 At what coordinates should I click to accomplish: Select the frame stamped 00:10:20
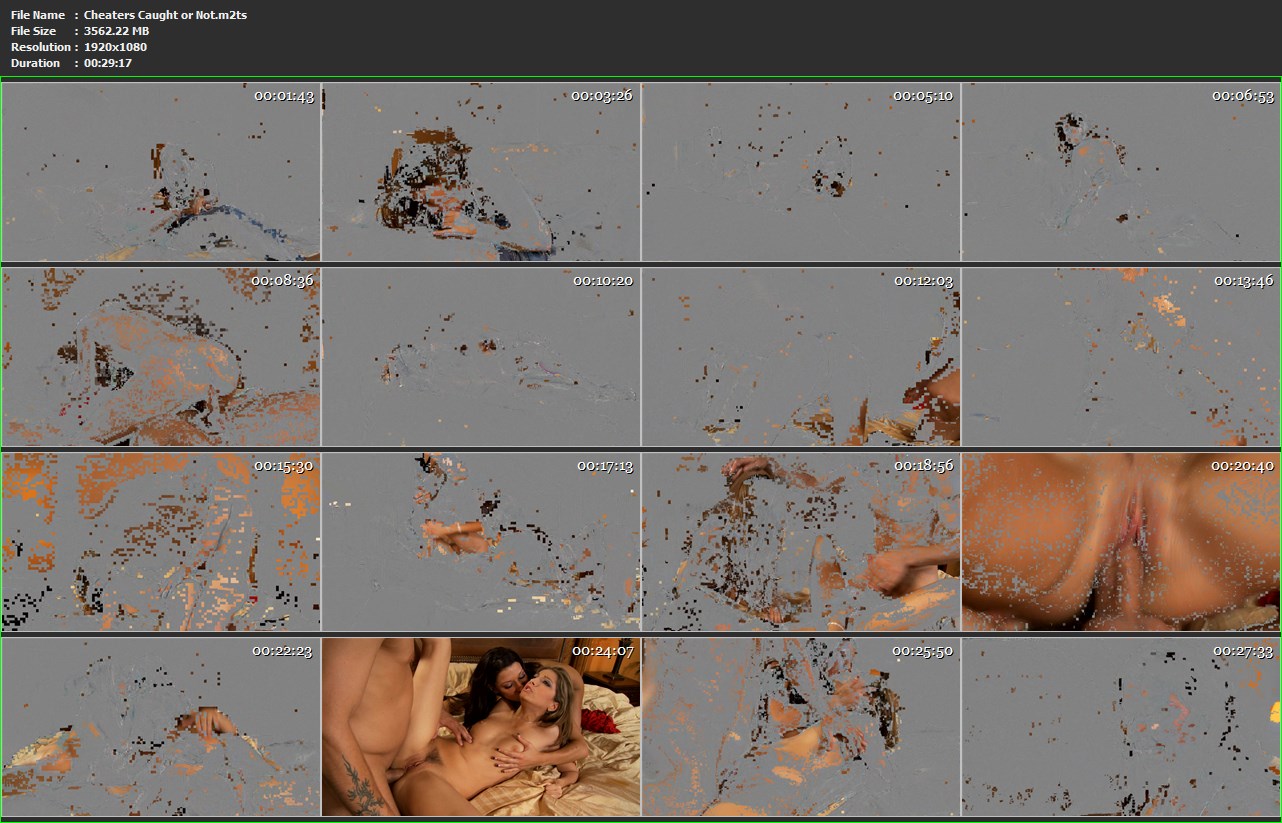(x=481, y=357)
